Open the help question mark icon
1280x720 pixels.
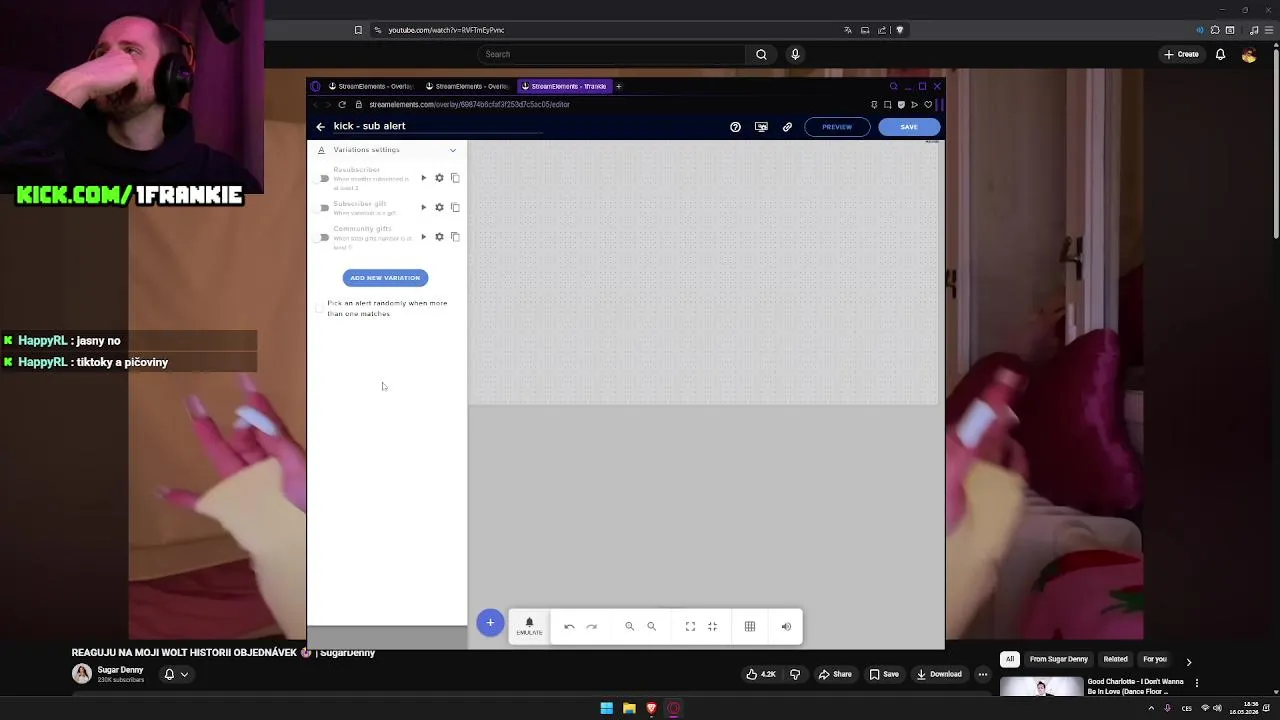[x=735, y=127]
